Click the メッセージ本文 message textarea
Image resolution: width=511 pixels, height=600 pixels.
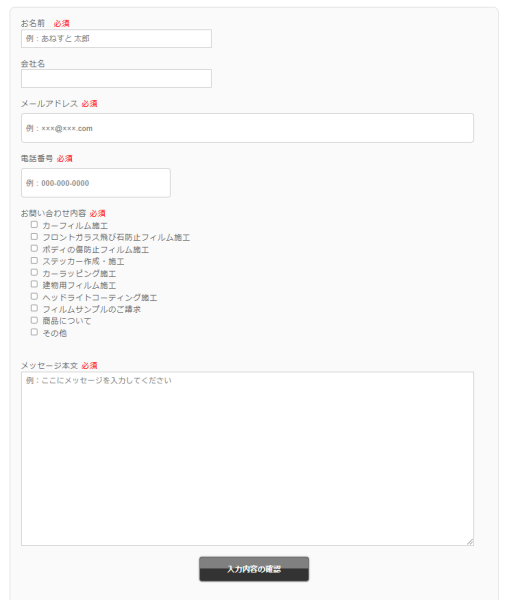(247, 458)
